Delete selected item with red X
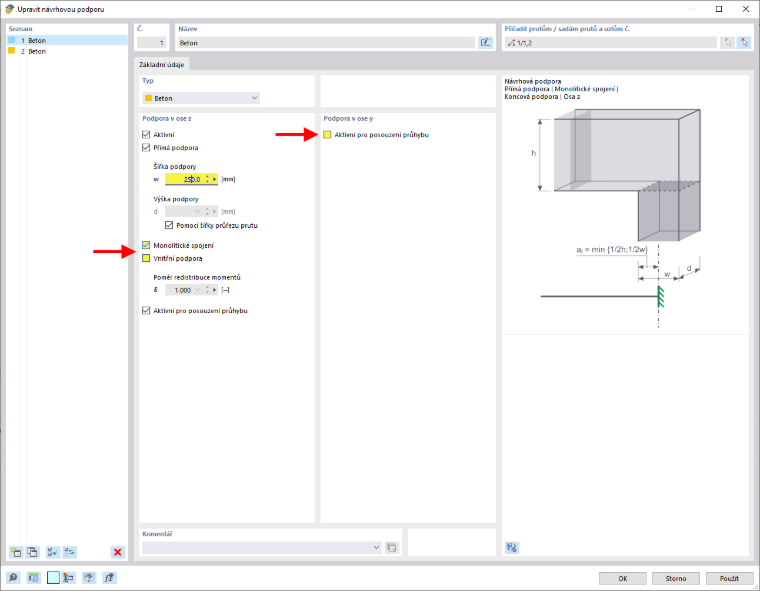 click(x=117, y=552)
